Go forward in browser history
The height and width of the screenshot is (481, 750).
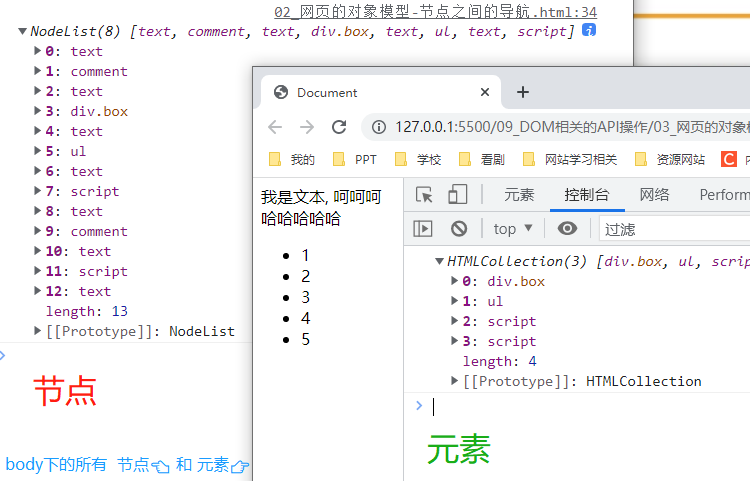point(307,127)
